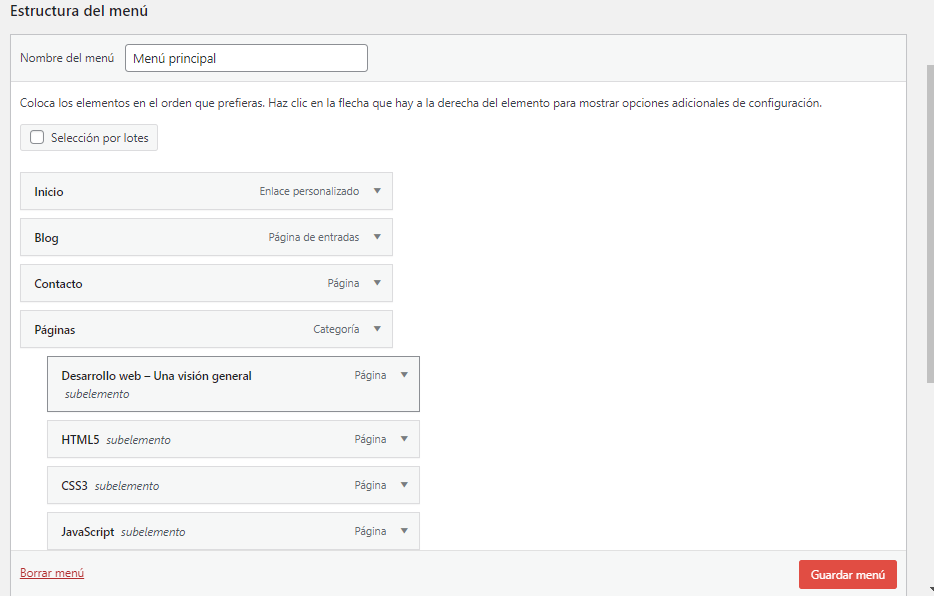Click the Página de entradas type label

[x=314, y=237]
